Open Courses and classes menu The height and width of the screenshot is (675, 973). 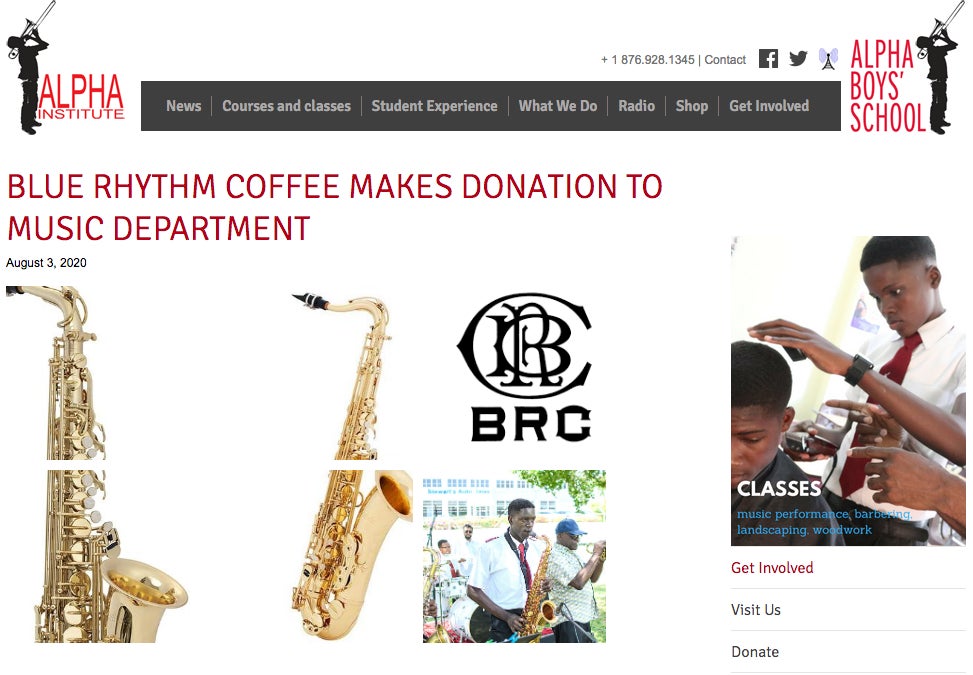[287, 106]
